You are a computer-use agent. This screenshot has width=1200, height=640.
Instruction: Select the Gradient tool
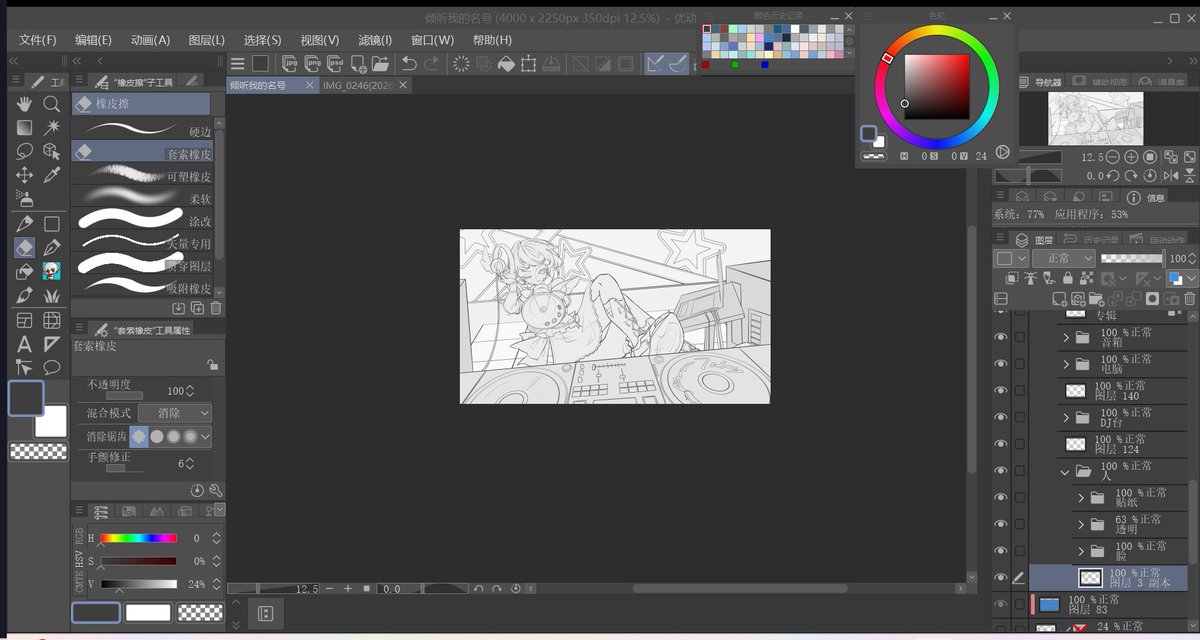click(24, 127)
